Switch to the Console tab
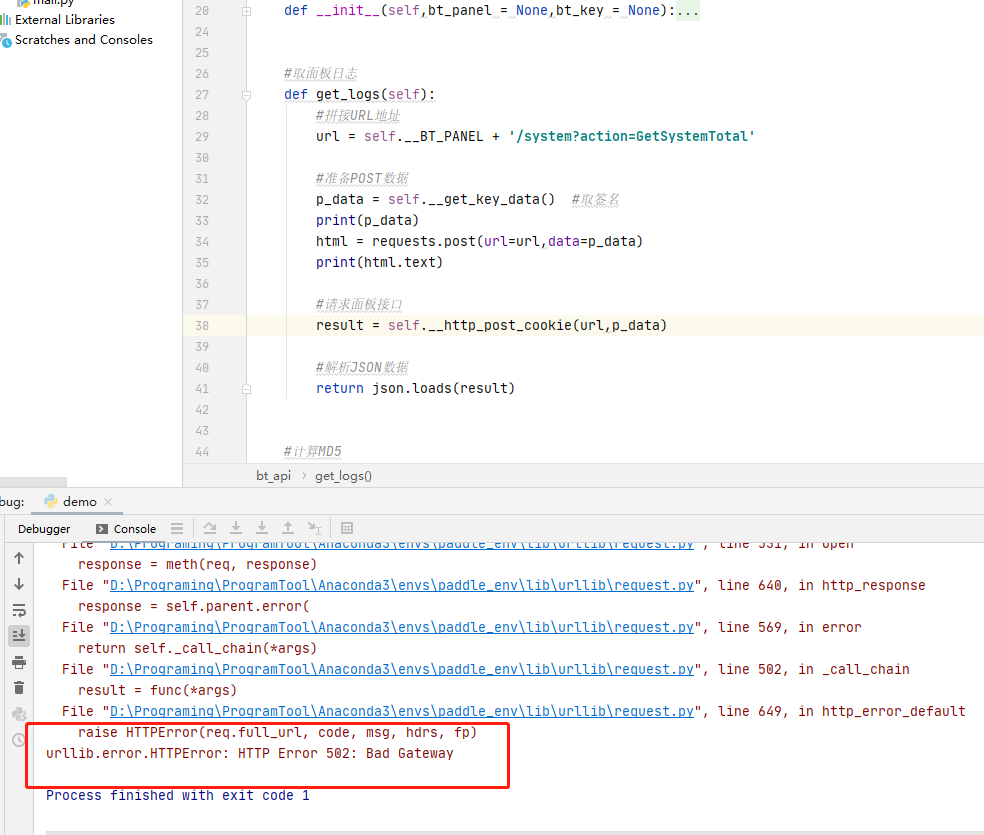This screenshot has height=835, width=984. point(126,529)
